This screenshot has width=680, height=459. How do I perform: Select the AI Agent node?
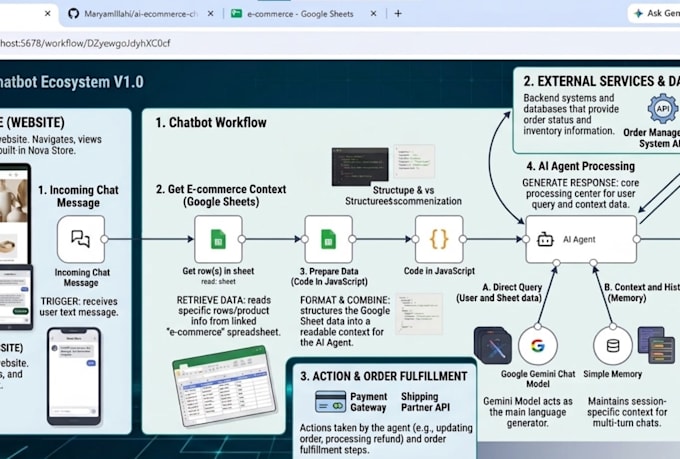point(581,239)
